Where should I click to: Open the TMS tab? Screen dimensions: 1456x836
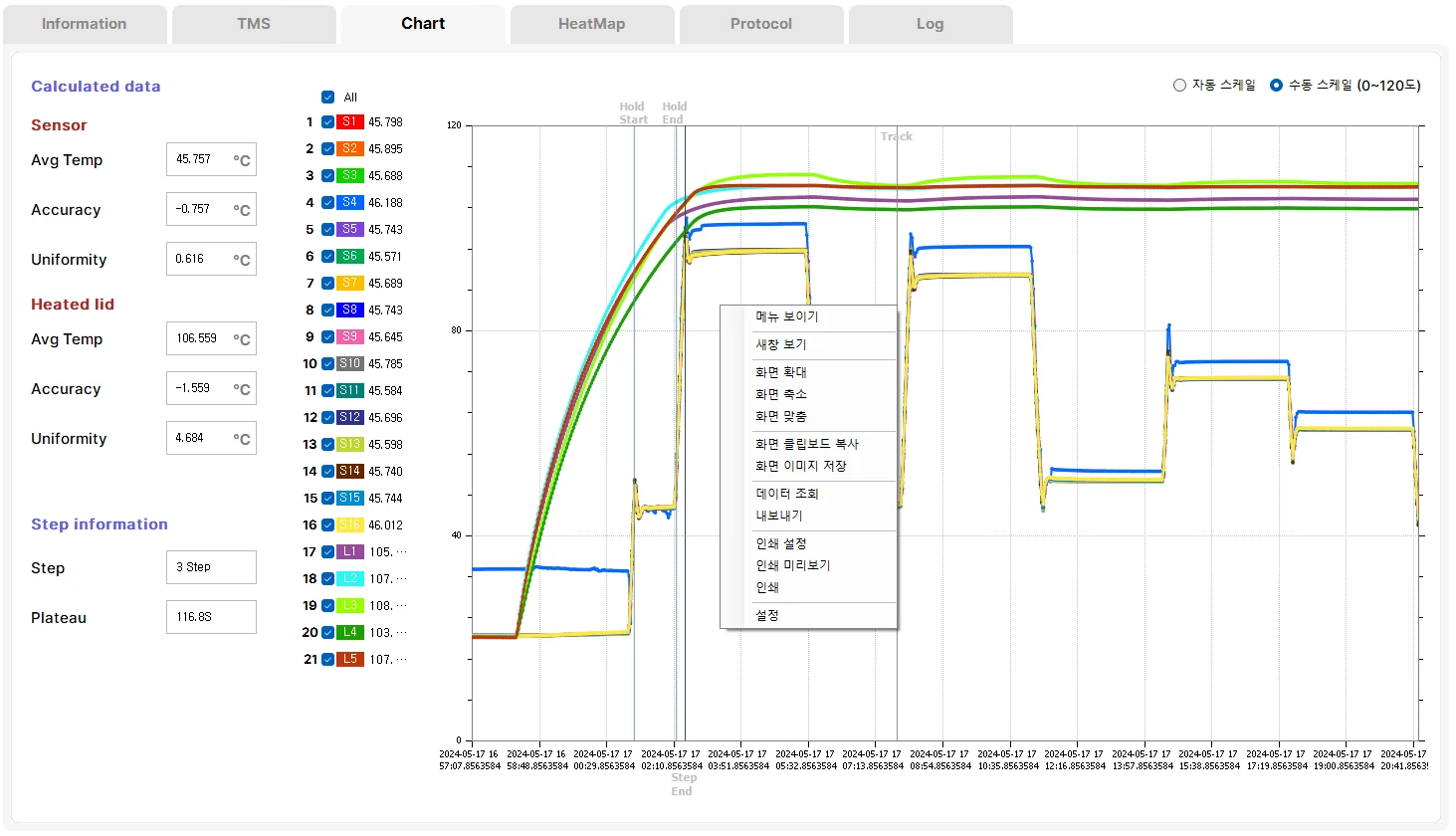click(x=254, y=24)
